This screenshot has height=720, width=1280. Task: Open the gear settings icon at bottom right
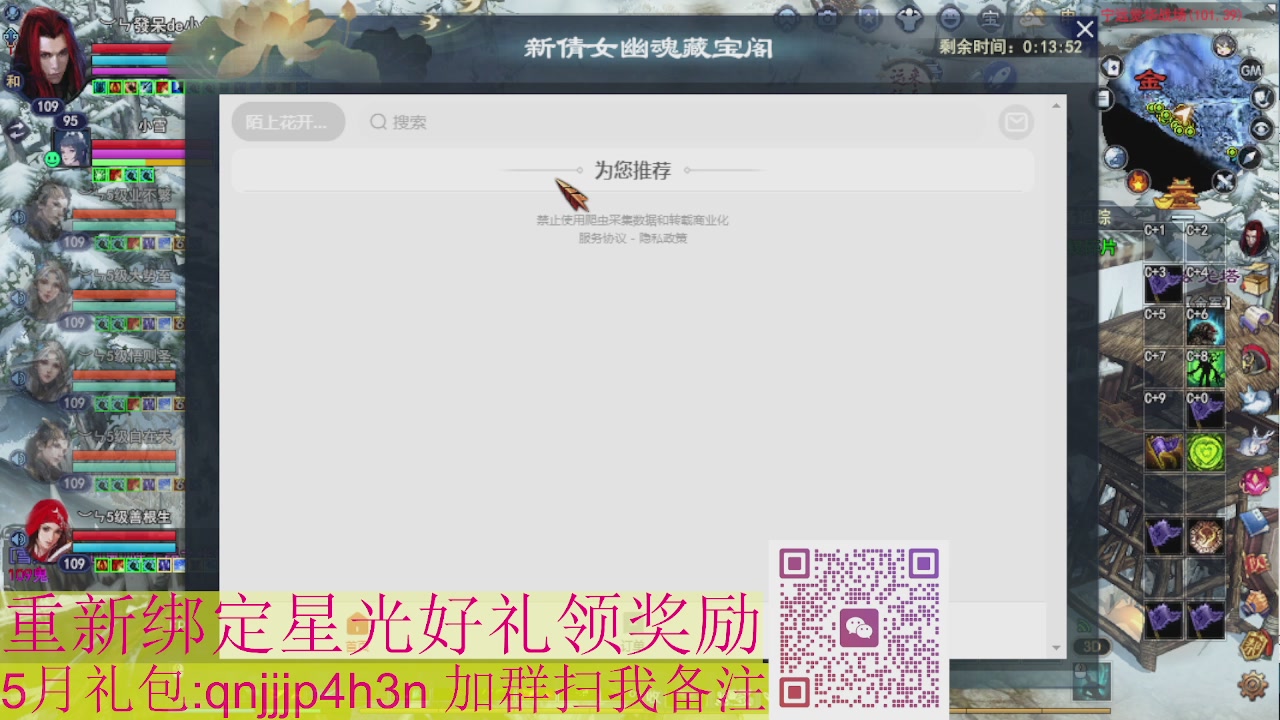[1253, 685]
